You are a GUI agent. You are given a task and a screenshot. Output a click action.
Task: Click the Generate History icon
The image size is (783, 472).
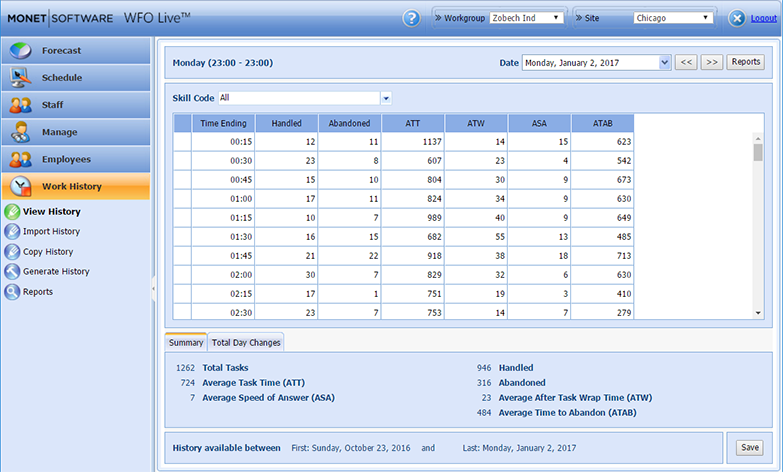coord(12,272)
